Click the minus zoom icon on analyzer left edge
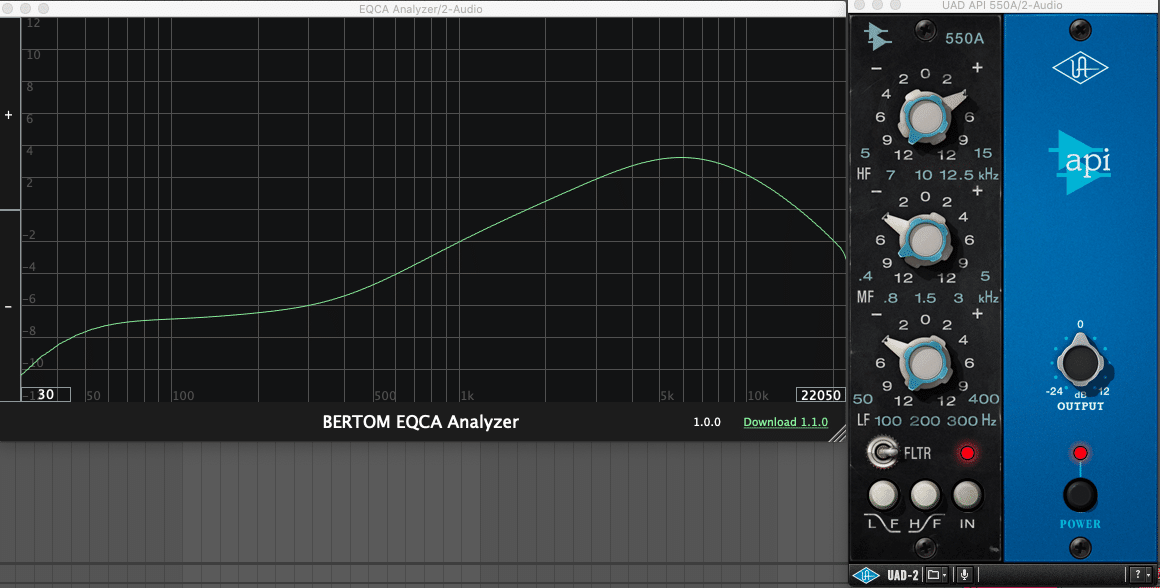Viewport: 1160px width, 588px height. (9, 307)
